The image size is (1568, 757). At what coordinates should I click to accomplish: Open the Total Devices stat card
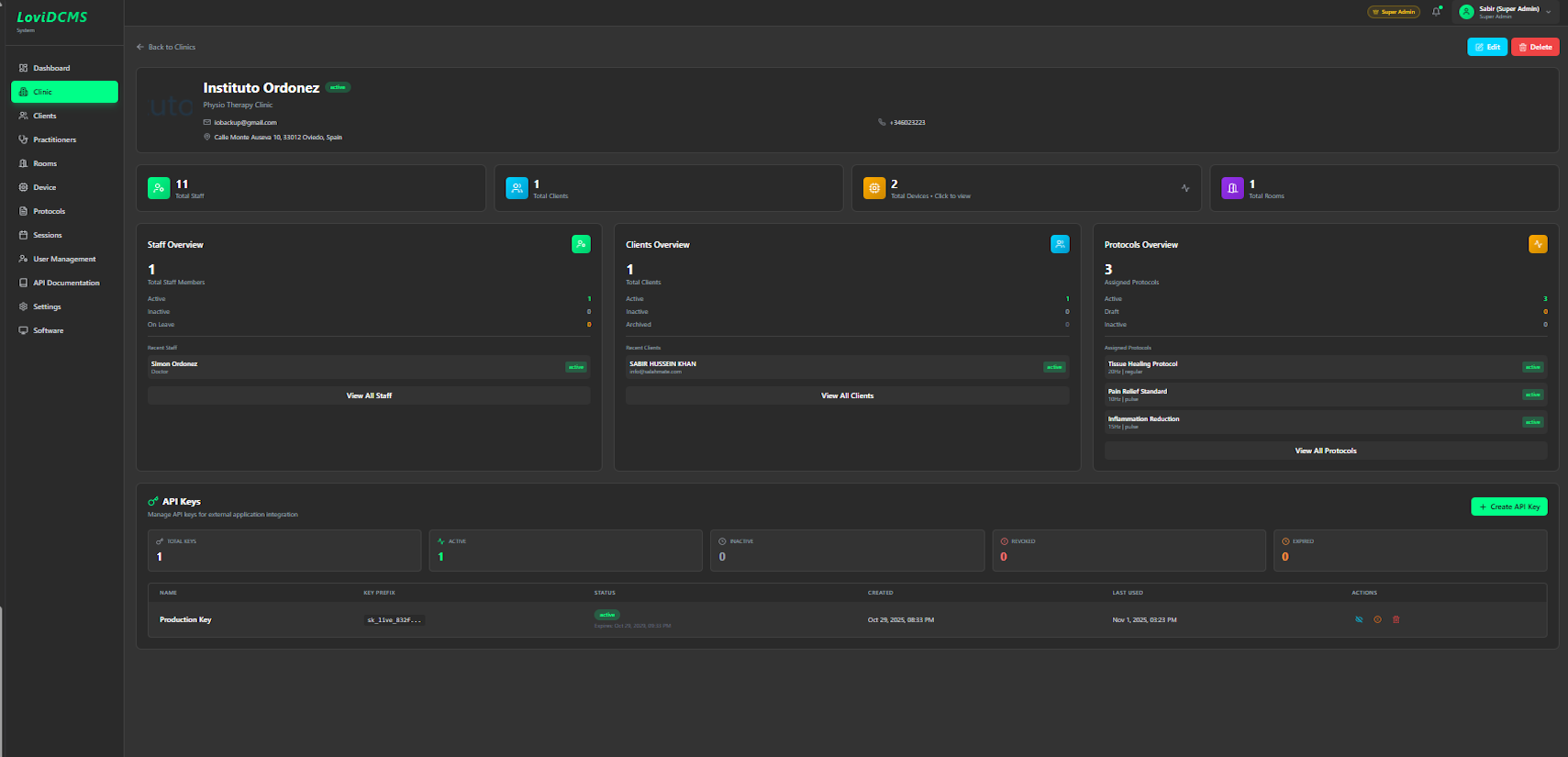click(1009, 188)
